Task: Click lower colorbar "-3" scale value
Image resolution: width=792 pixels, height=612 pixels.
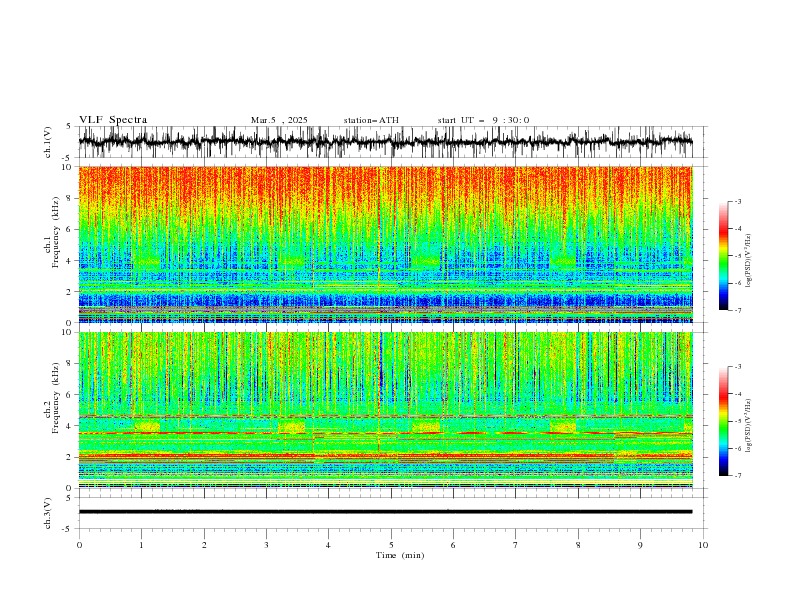Action: [x=738, y=367]
